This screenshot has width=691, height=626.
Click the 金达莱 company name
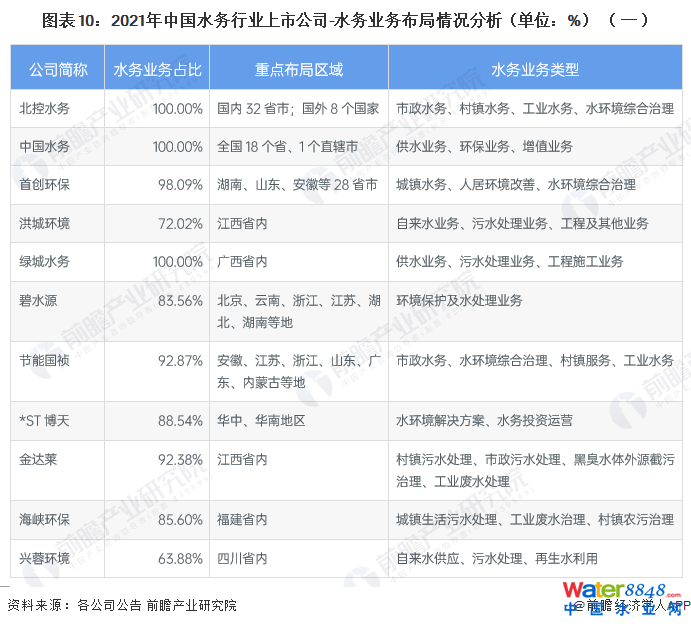(x=39, y=459)
